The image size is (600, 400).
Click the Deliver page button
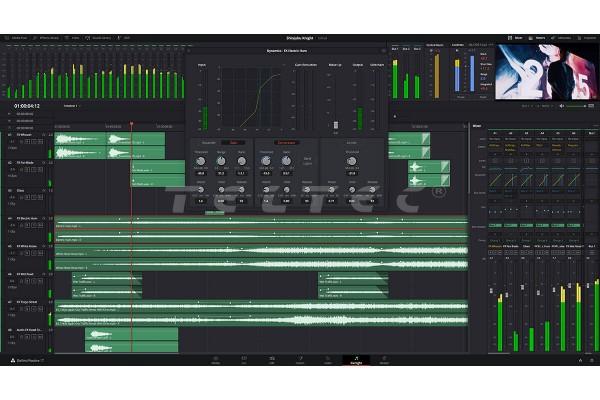(x=384, y=360)
